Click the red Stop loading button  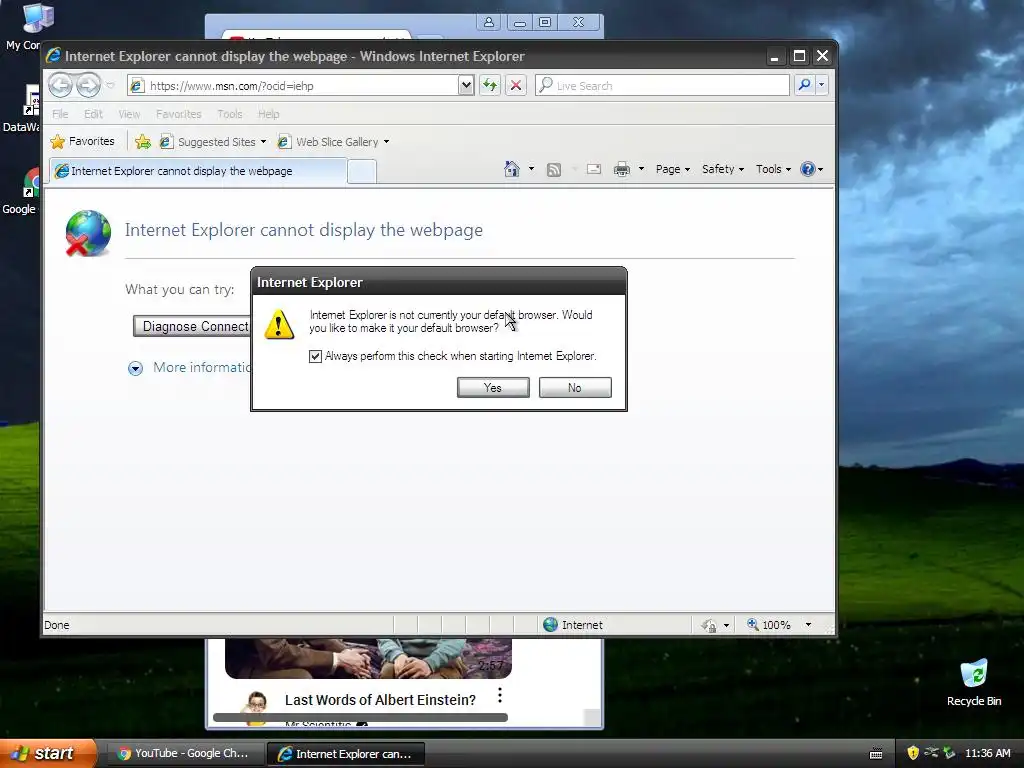point(516,85)
